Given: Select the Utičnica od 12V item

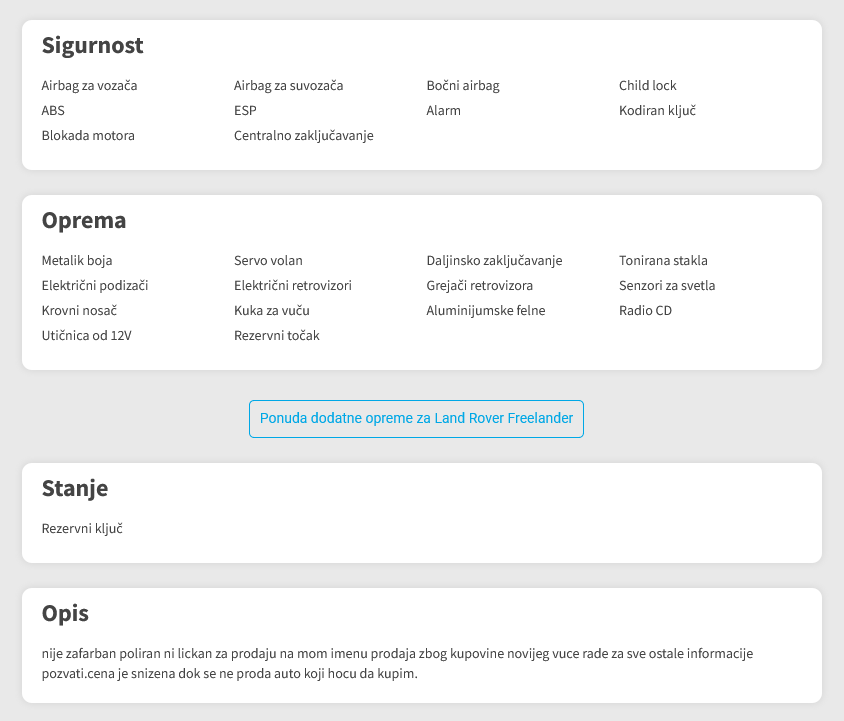Looking at the screenshot, I should pyautogui.click(x=87, y=335).
